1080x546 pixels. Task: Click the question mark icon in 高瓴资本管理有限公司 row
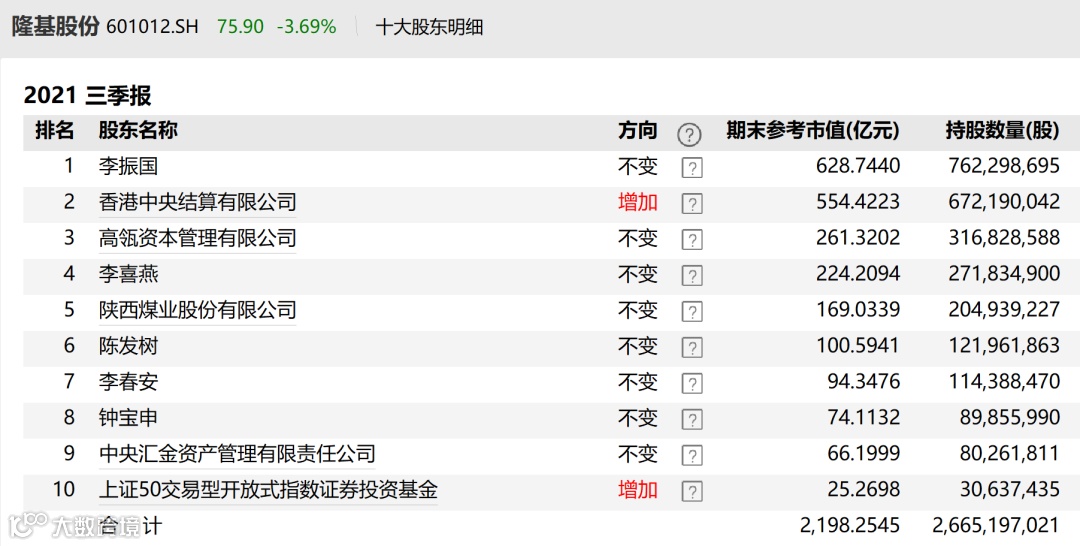tap(692, 239)
